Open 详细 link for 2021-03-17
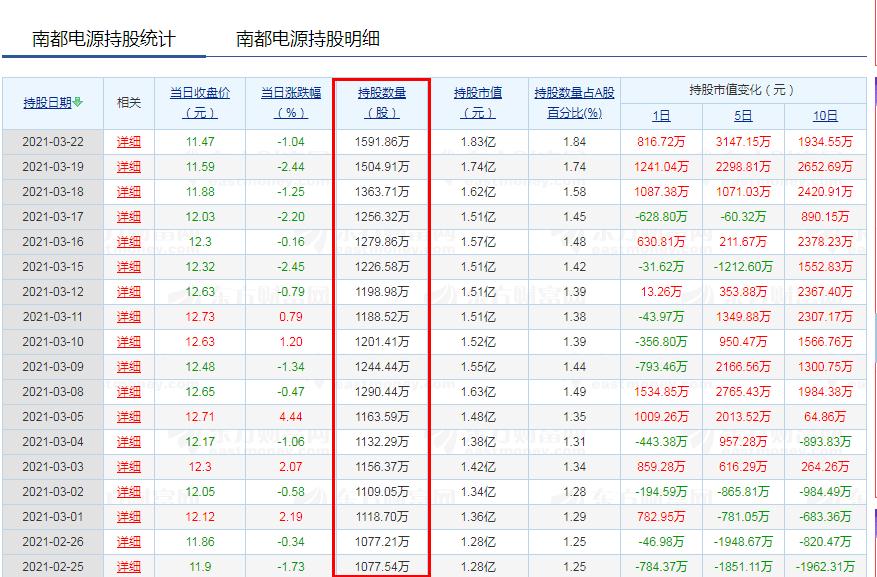The image size is (877, 577). 129,217
